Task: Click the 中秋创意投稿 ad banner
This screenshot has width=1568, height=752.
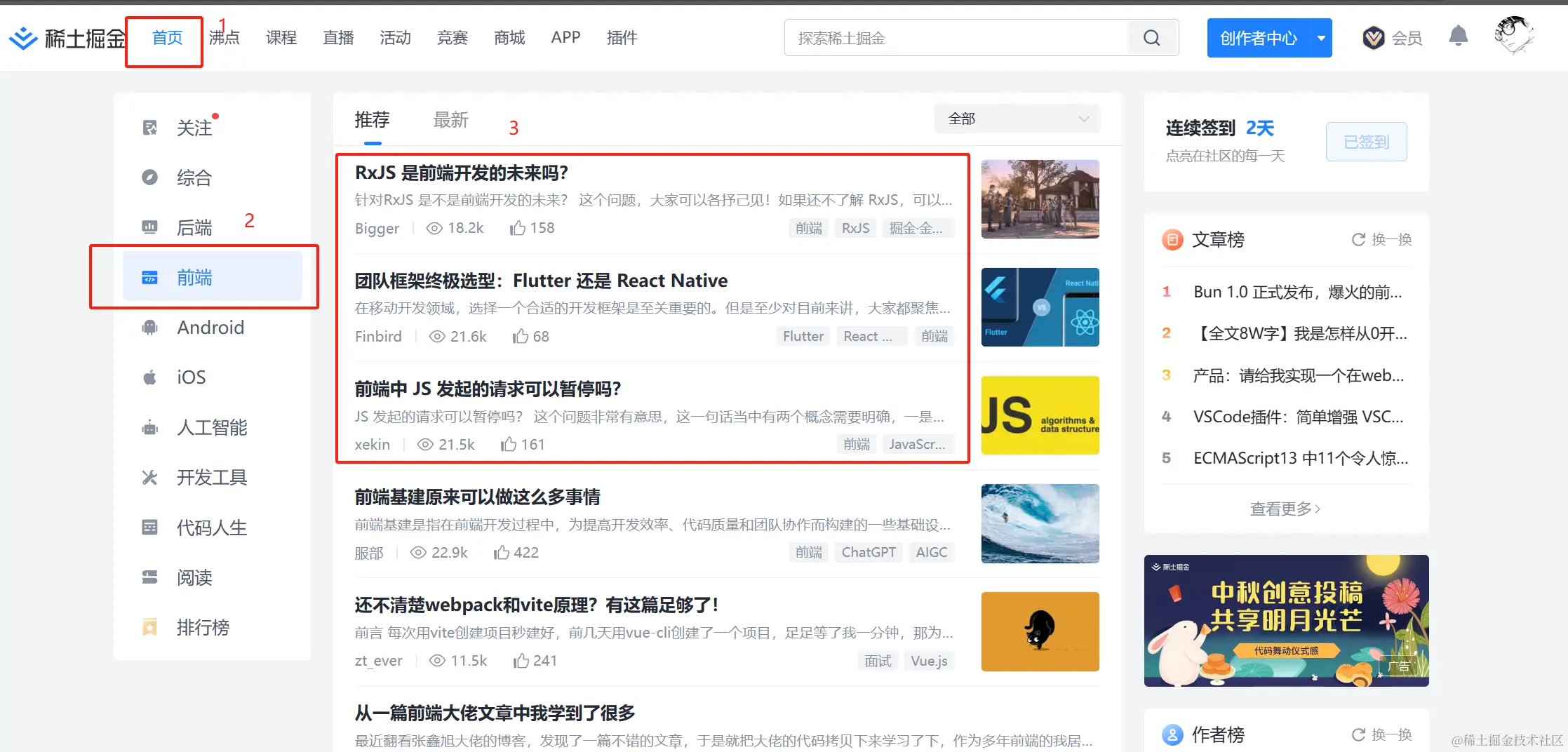Action: tap(1286, 620)
